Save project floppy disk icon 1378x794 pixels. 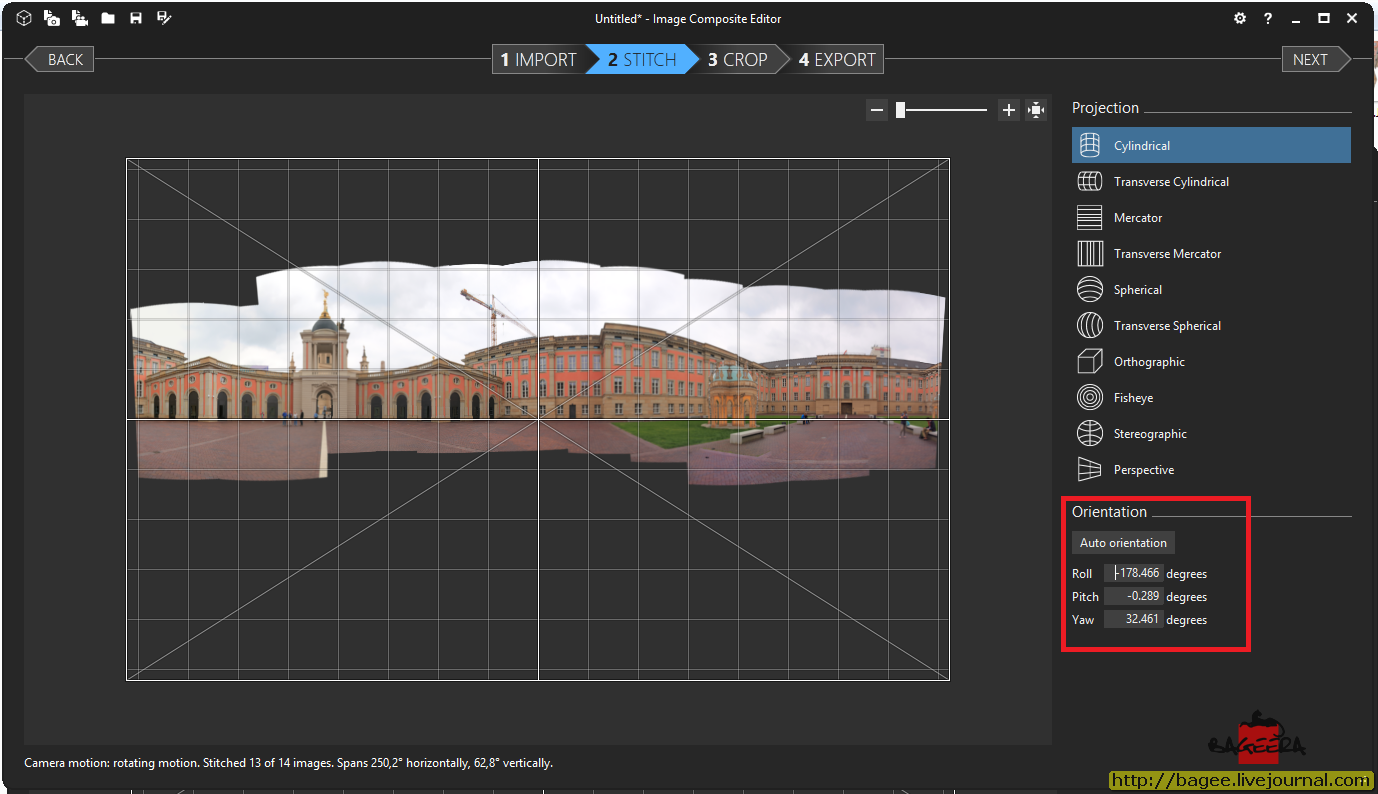coord(136,18)
